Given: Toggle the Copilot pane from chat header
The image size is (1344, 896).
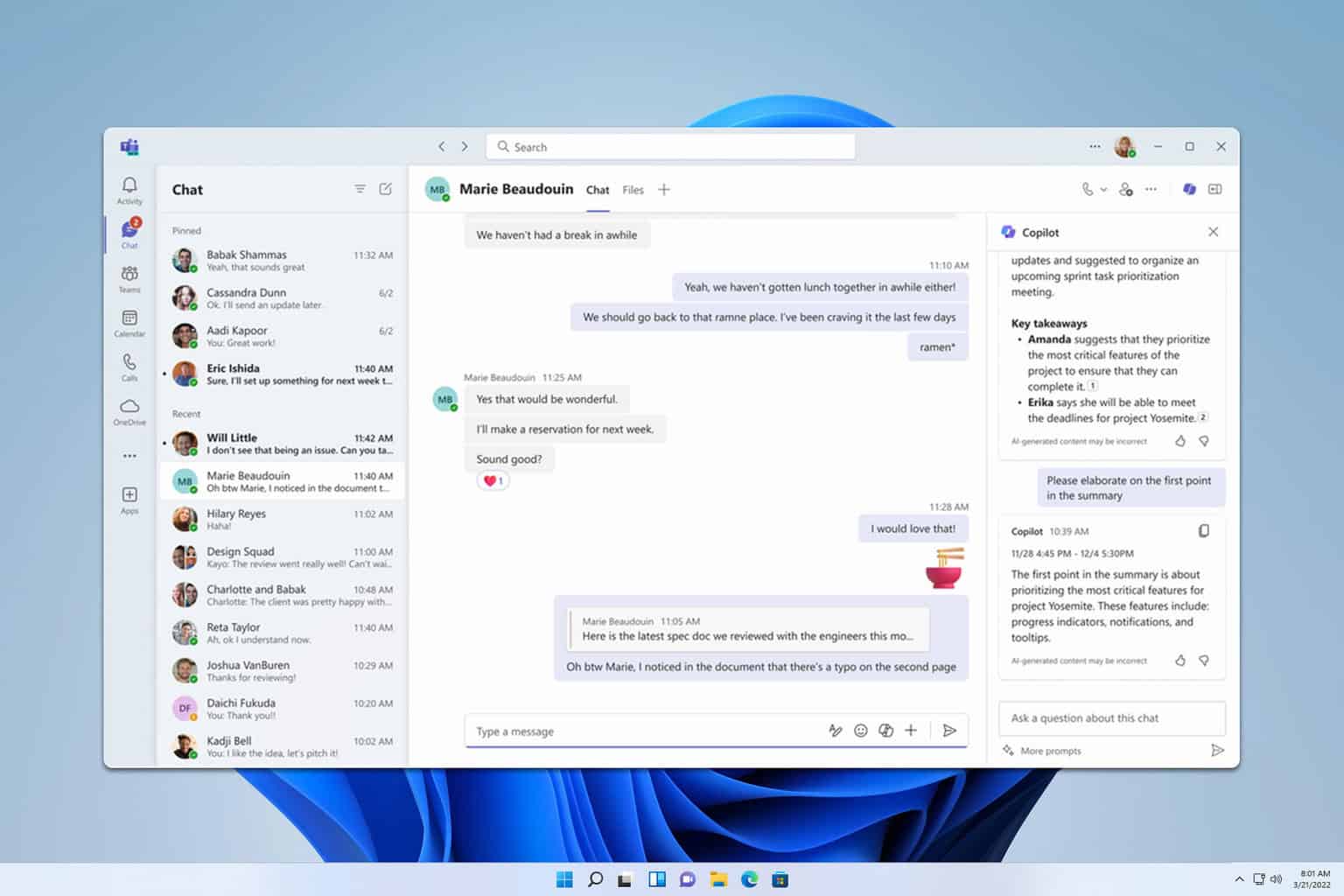Looking at the screenshot, I should (x=1189, y=189).
